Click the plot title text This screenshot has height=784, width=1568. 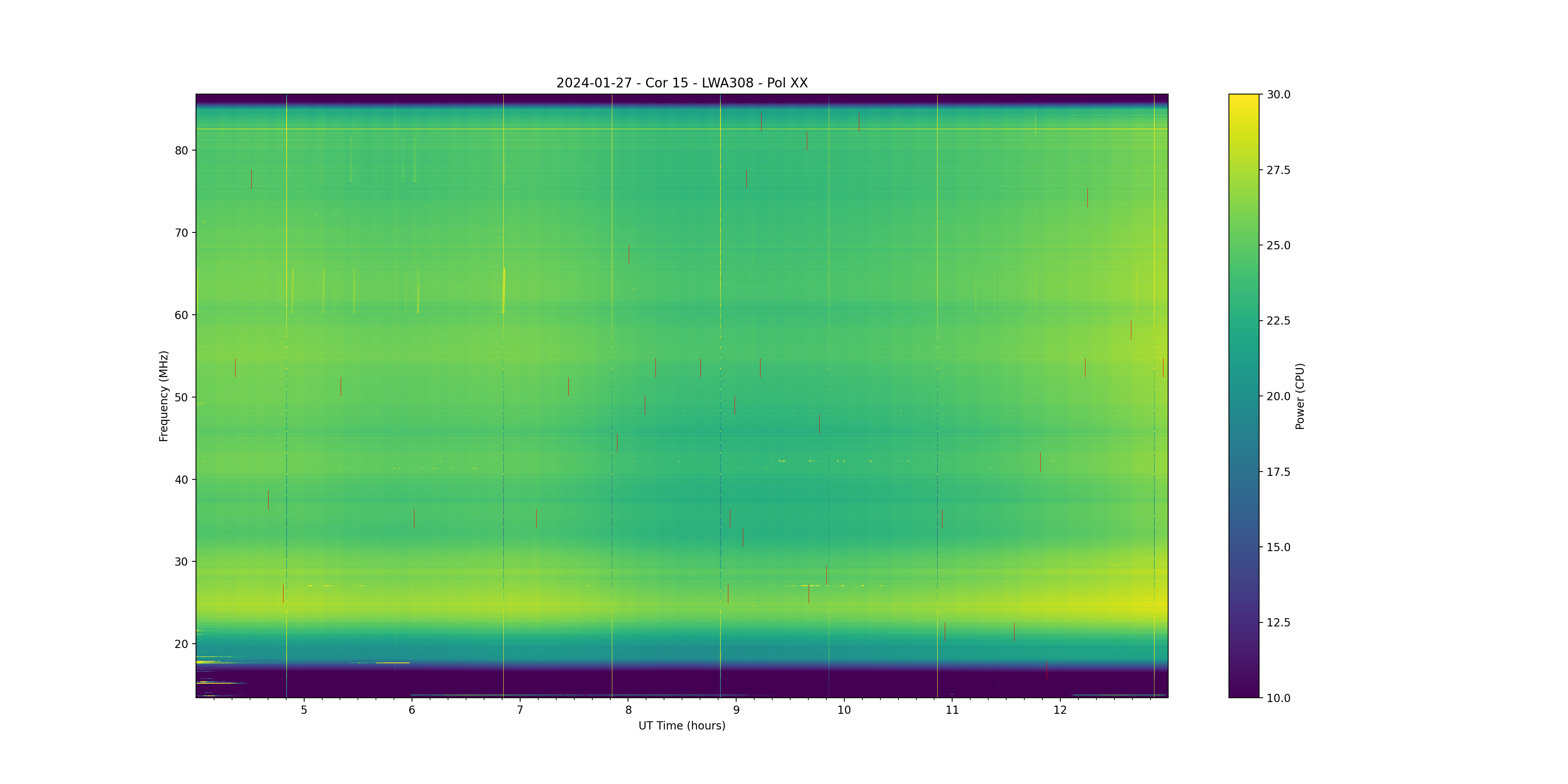pos(682,83)
